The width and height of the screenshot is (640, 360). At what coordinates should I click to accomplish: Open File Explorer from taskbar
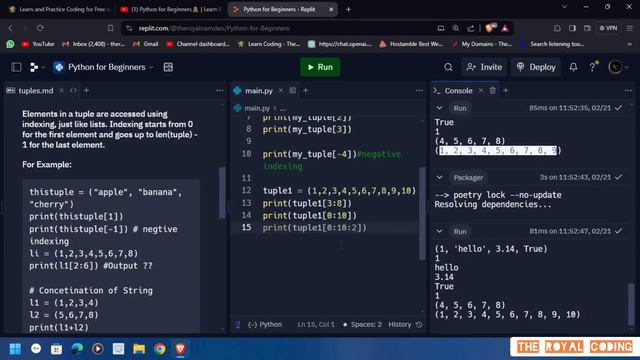pos(139,349)
